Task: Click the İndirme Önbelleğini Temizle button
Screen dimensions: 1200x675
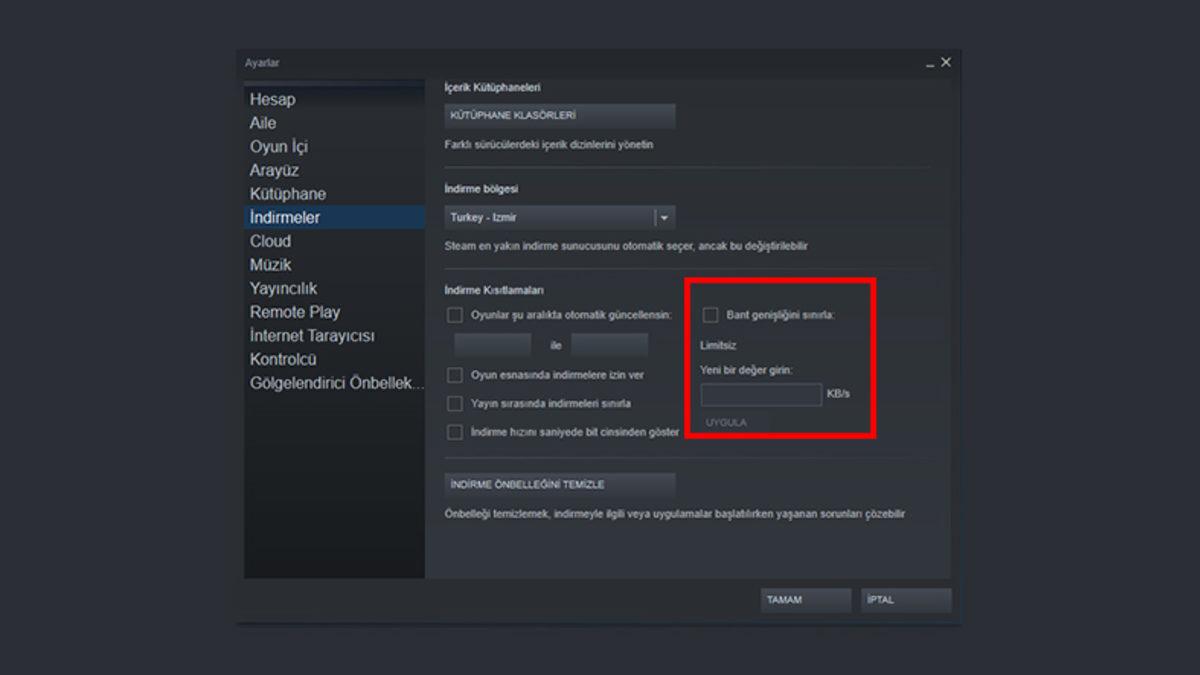Action: coord(560,485)
